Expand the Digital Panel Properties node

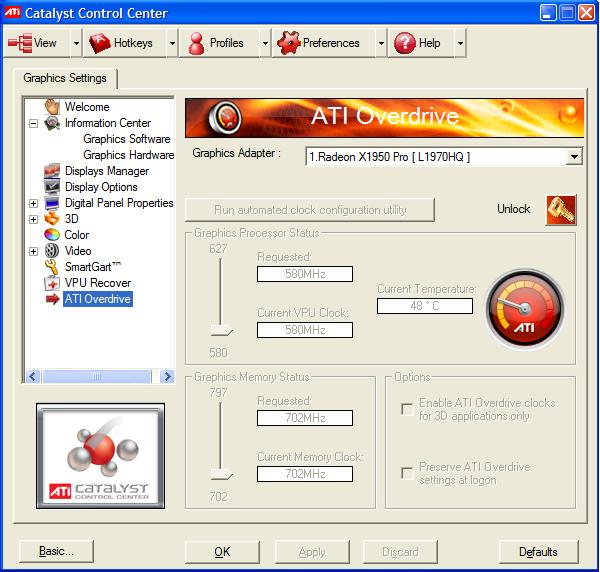pos(34,203)
